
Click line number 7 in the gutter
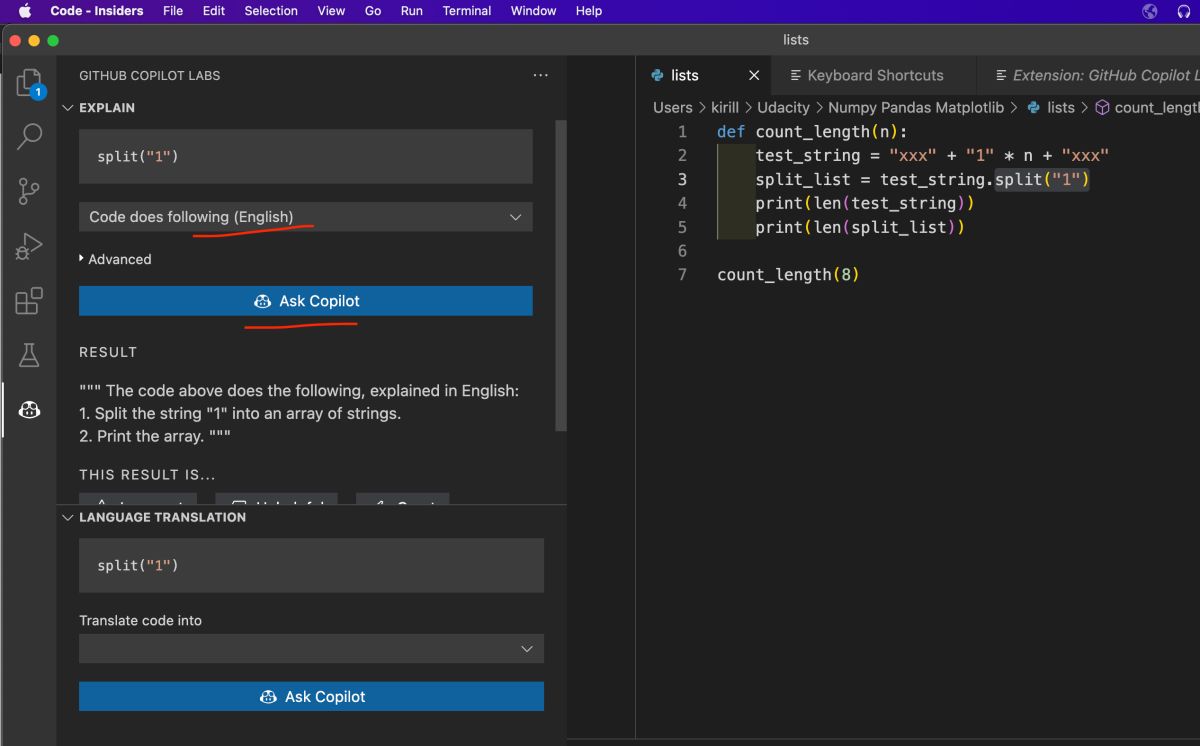coord(682,274)
